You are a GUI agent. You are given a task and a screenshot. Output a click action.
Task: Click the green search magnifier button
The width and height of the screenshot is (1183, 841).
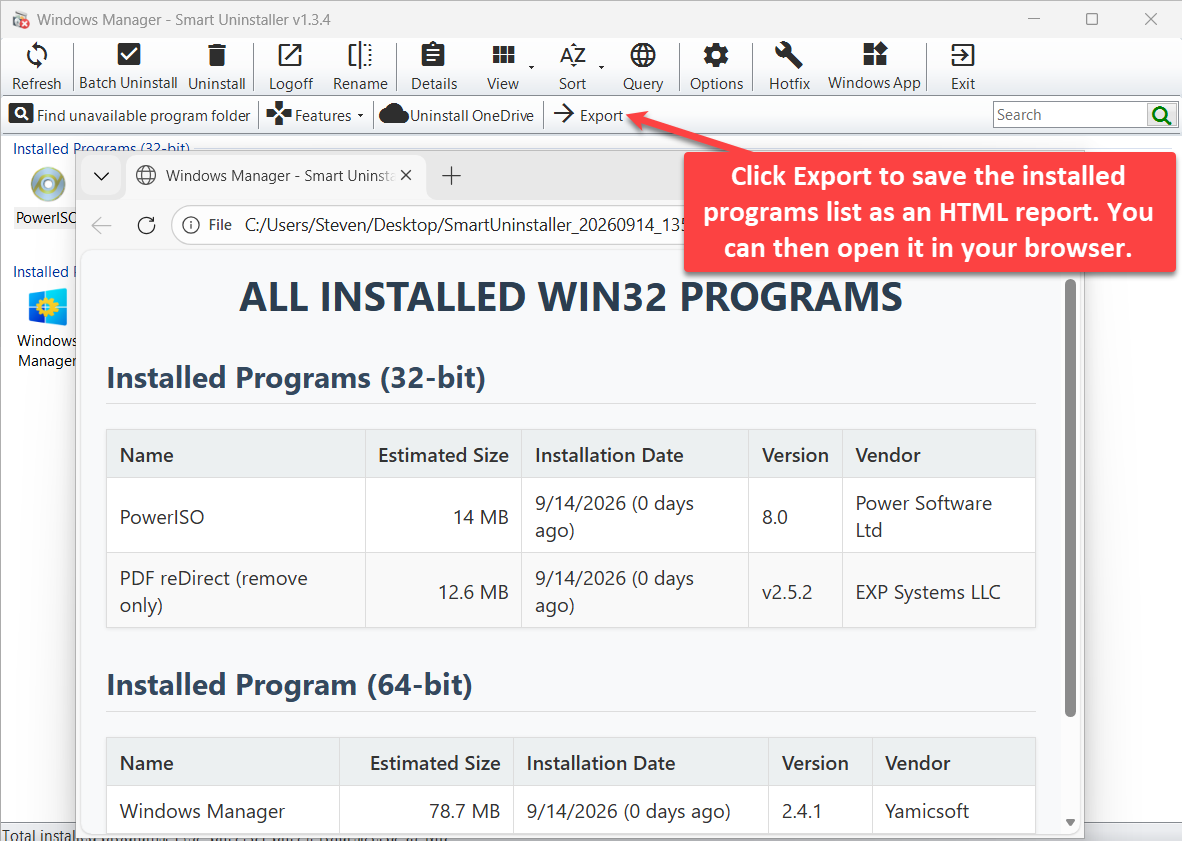click(1162, 115)
